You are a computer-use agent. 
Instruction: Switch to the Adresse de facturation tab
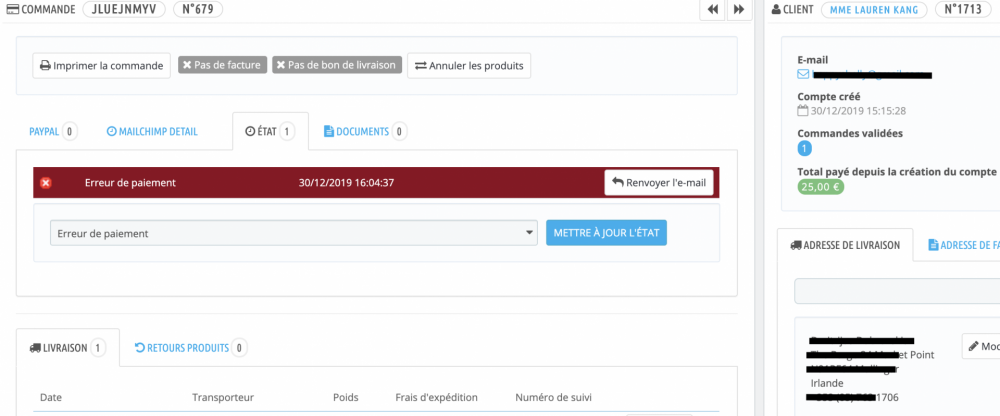(x=964, y=245)
